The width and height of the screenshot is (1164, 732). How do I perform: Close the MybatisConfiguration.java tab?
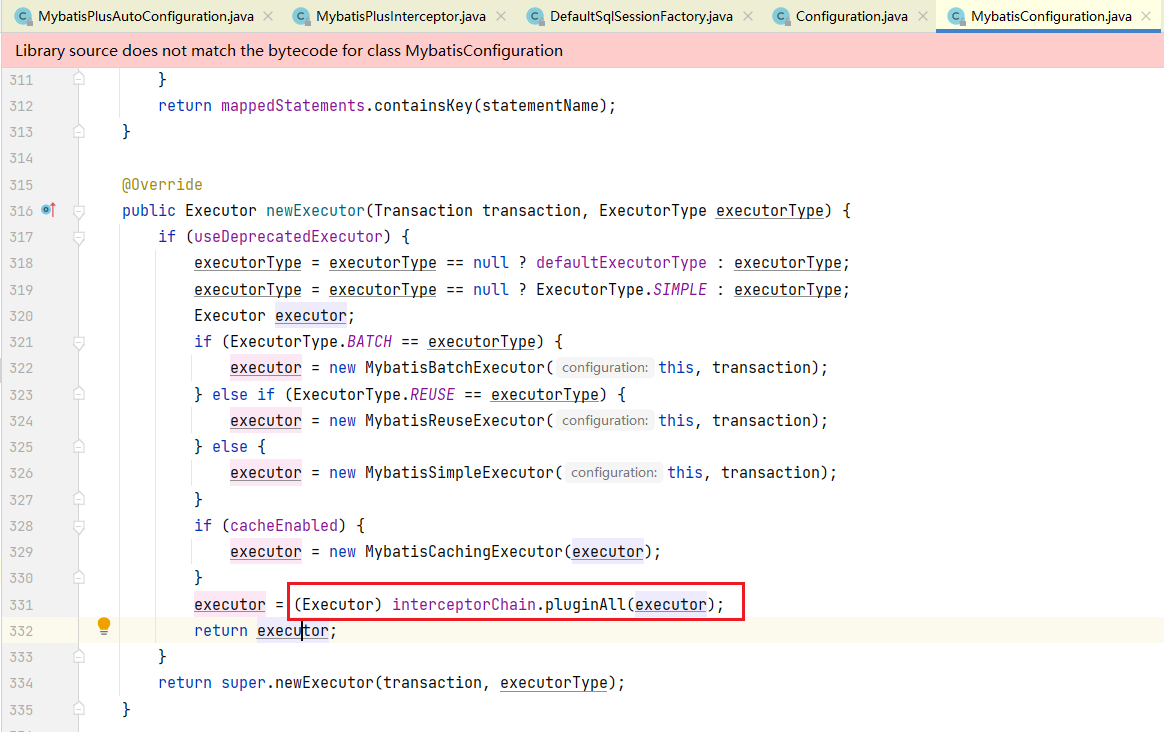(1148, 17)
